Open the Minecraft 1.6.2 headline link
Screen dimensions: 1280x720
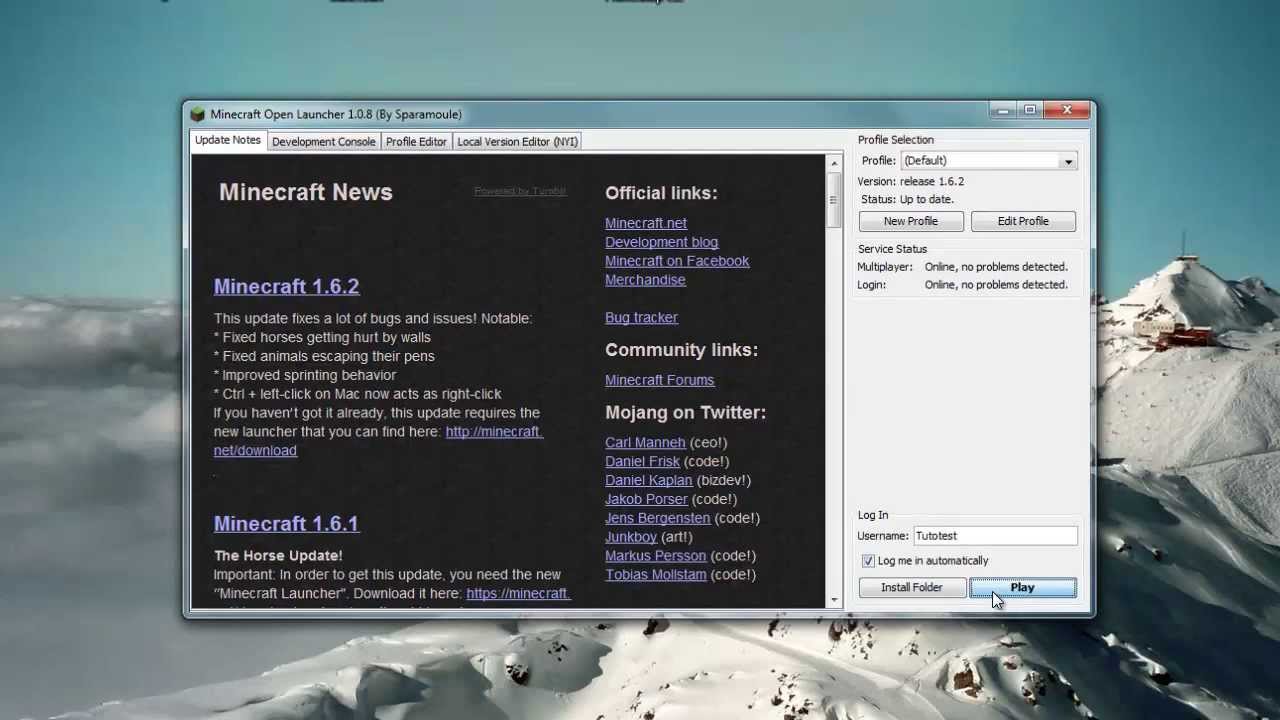(x=286, y=286)
